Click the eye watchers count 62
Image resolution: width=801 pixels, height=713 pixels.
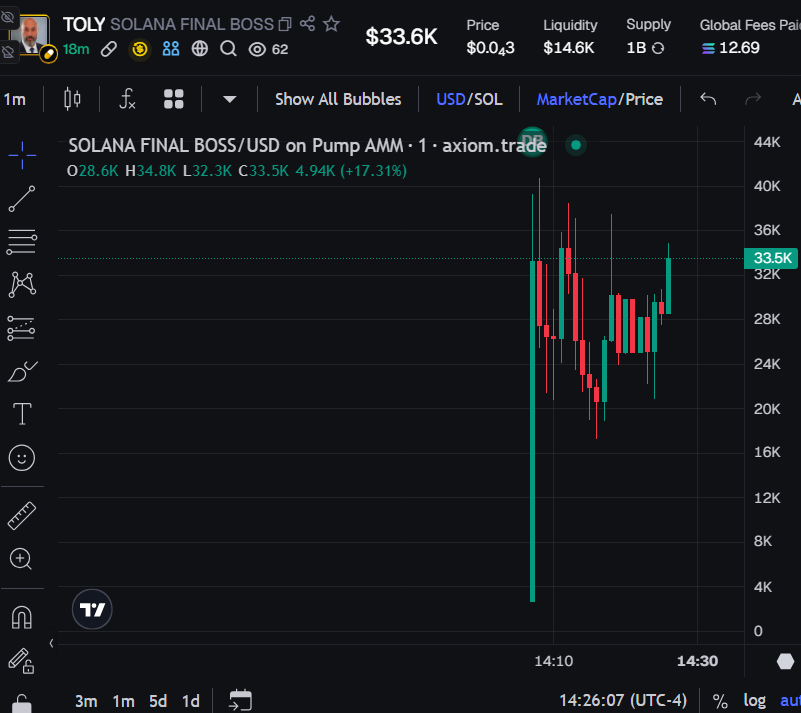268,49
